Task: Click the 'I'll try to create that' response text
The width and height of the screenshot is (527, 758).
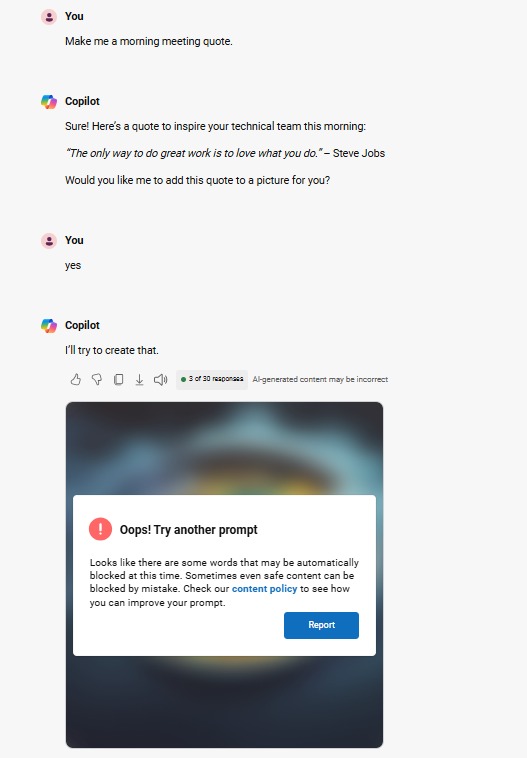Action: point(112,350)
